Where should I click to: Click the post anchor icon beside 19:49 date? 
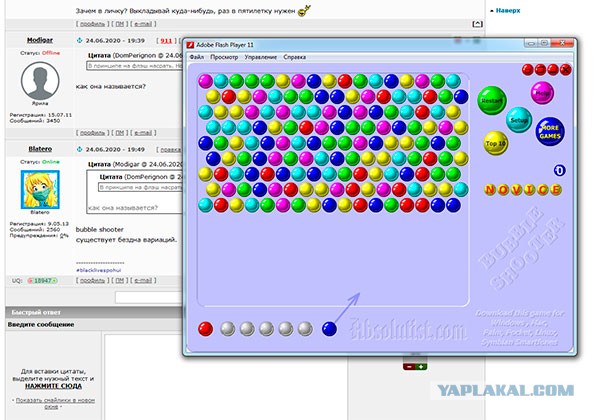tap(80, 149)
